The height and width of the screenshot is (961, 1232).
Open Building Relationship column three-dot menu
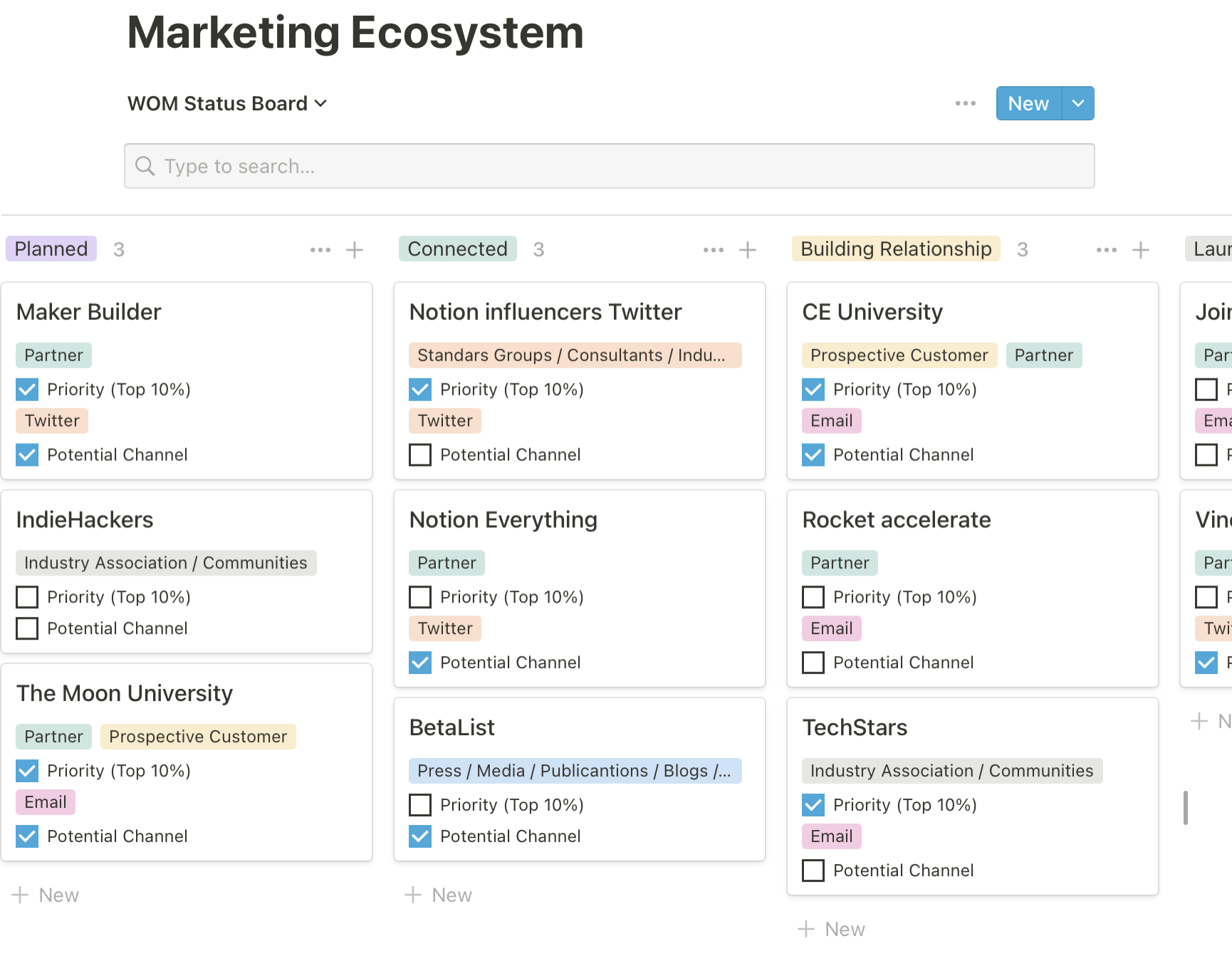coord(1107,249)
